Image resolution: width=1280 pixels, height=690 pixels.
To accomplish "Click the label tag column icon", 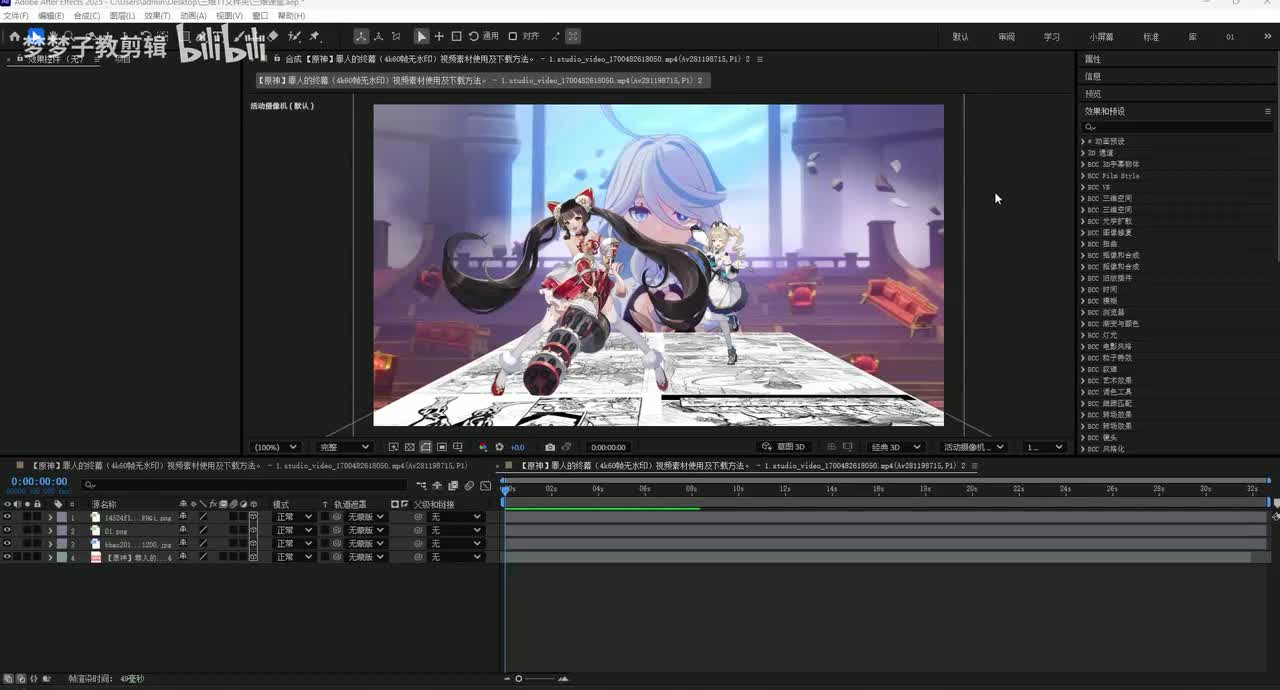I will [59, 504].
